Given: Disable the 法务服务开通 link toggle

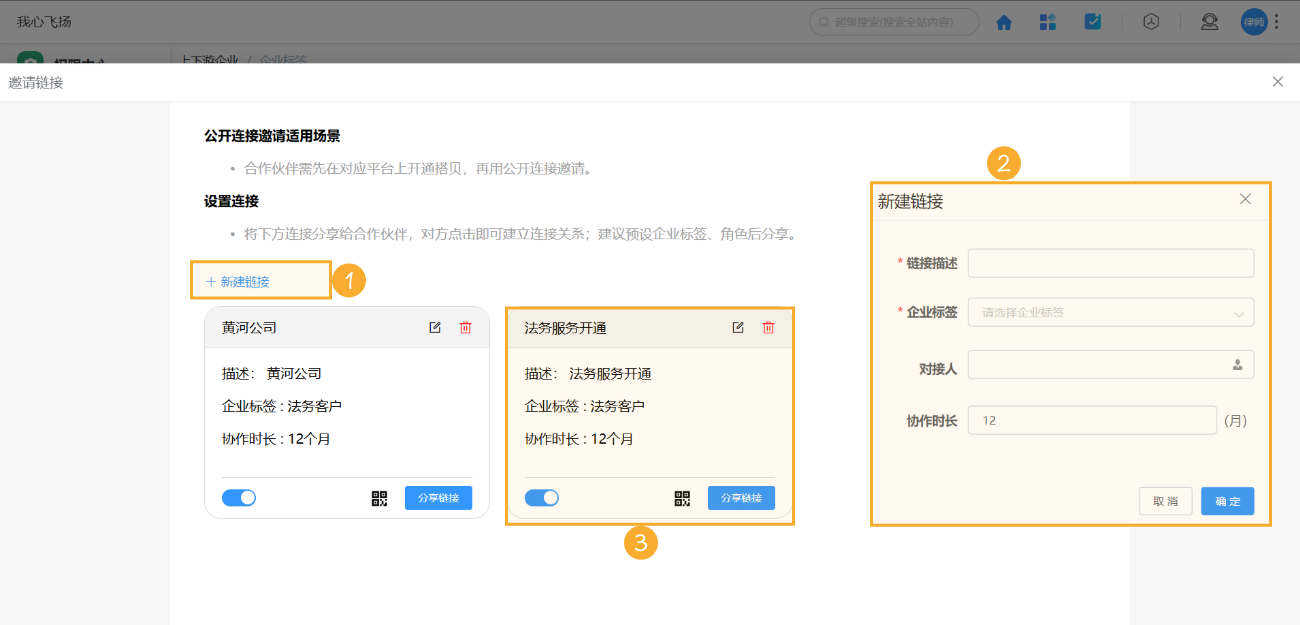Looking at the screenshot, I should pyautogui.click(x=542, y=497).
